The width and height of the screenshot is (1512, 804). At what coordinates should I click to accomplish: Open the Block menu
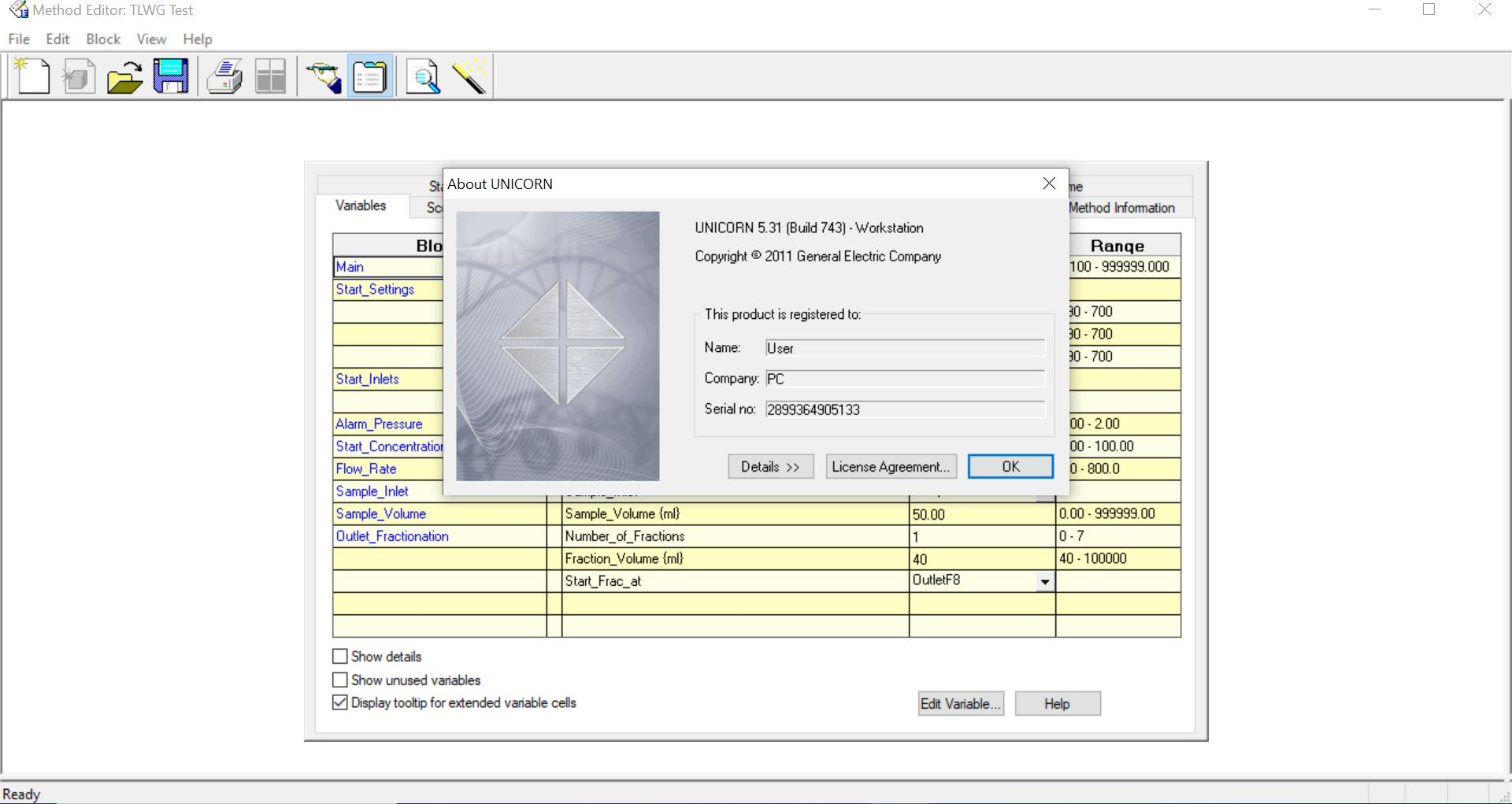(x=103, y=39)
